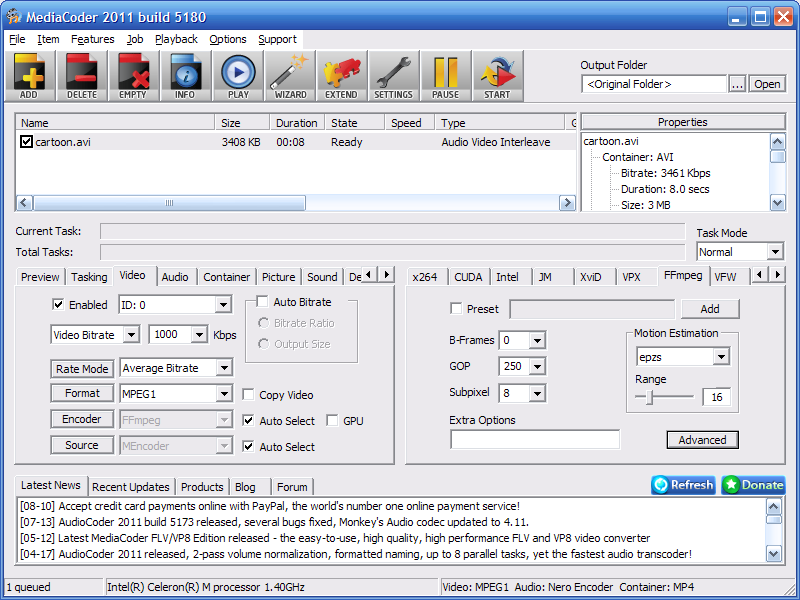Open the Subpixel dropdown
The width and height of the screenshot is (800, 600).
click(x=537, y=393)
